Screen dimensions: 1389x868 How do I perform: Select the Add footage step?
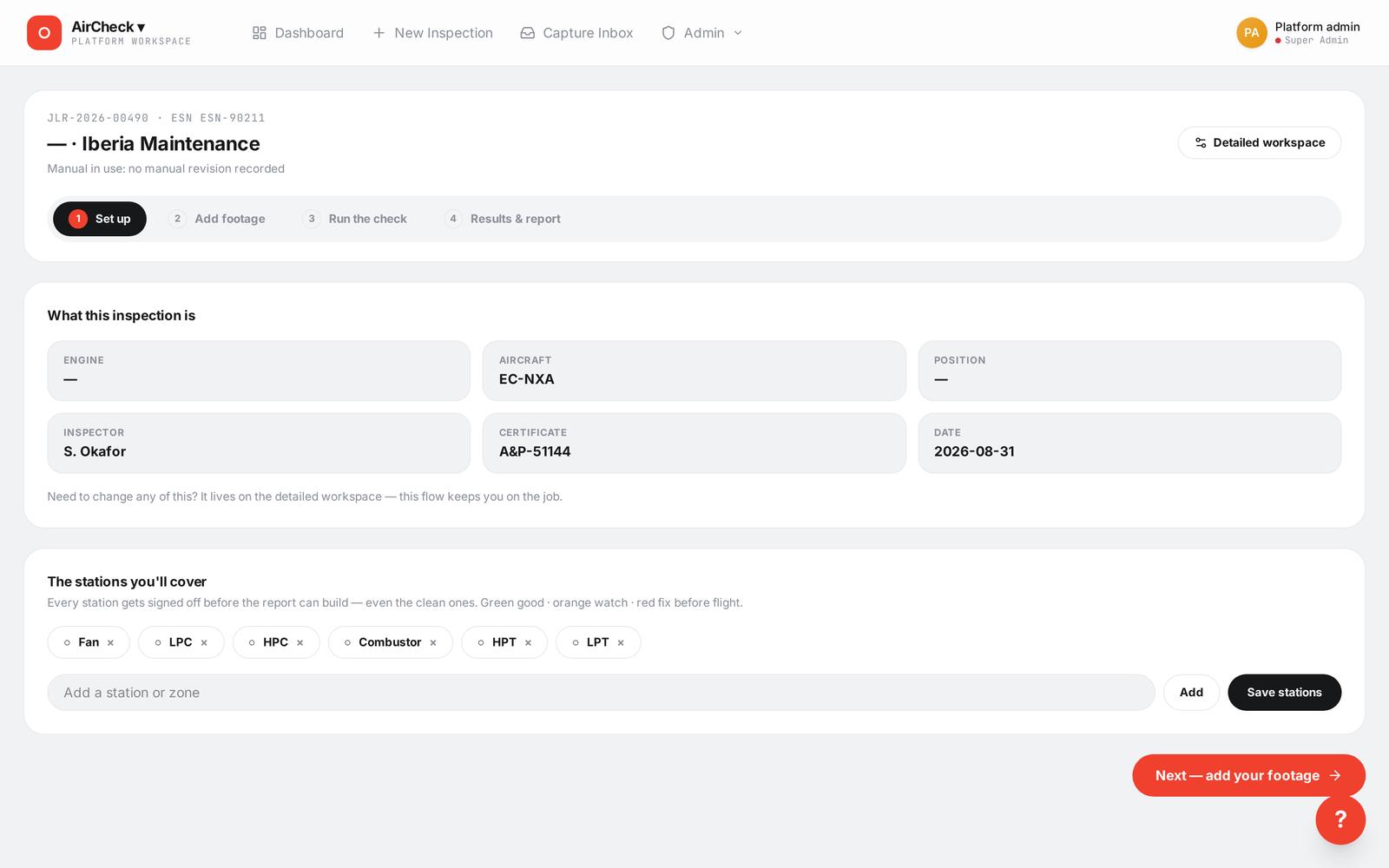[218, 219]
